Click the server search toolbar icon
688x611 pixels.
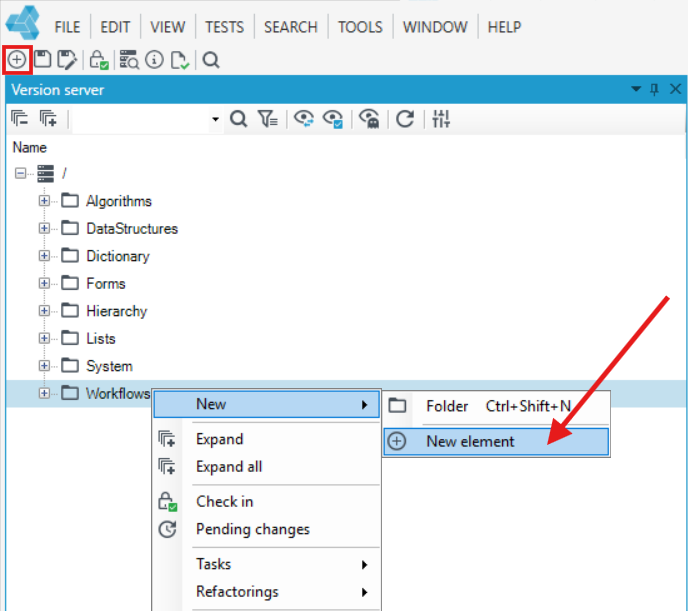[x=129, y=60]
